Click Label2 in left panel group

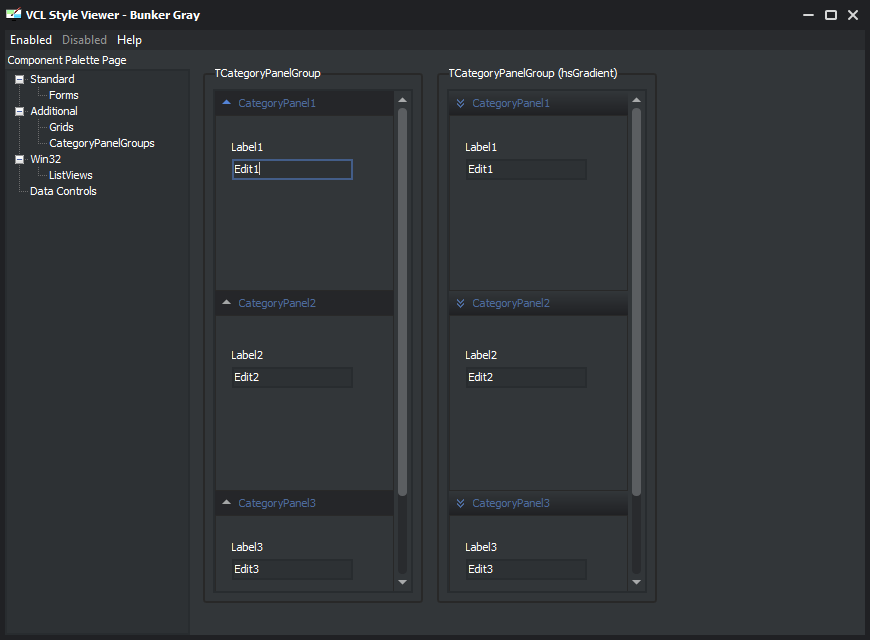(x=247, y=355)
